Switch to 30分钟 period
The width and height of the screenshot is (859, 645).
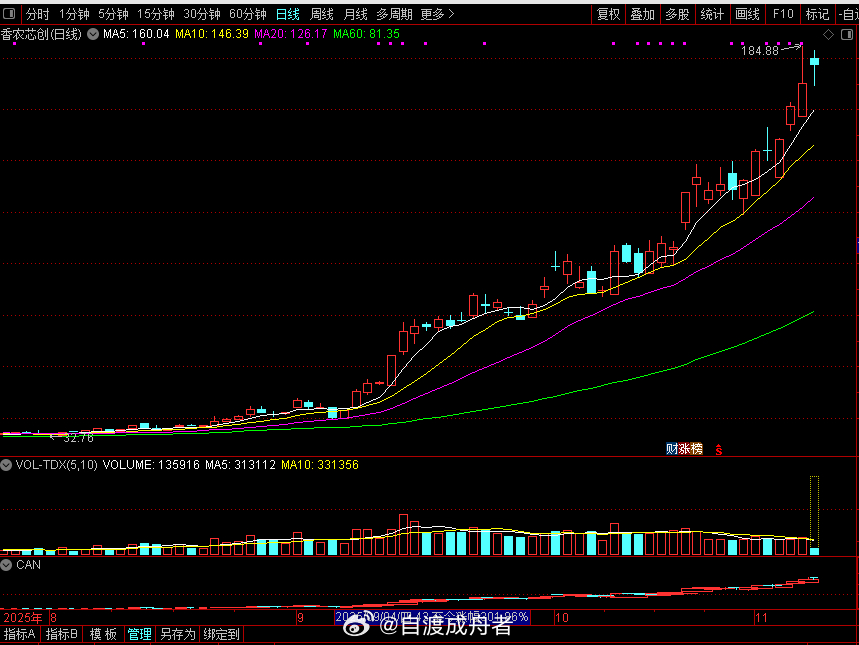202,14
